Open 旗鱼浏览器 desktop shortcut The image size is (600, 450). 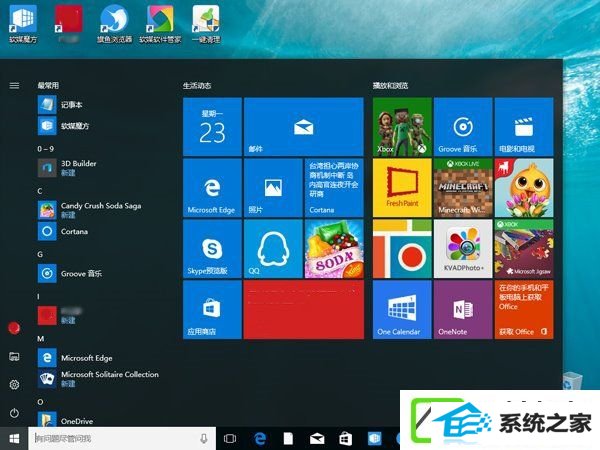tap(114, 24)
